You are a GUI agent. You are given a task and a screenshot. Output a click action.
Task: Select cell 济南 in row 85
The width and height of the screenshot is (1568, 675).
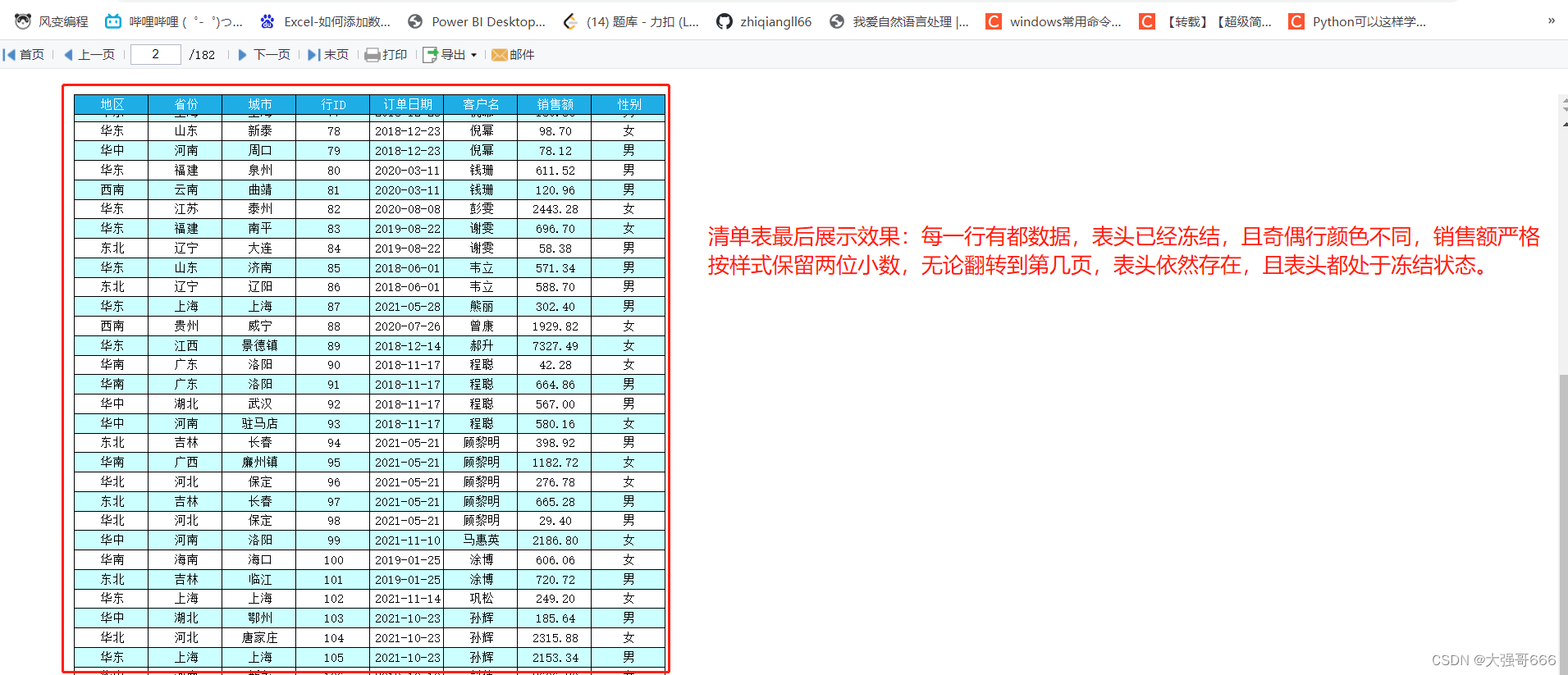click(x=259, y=268)
